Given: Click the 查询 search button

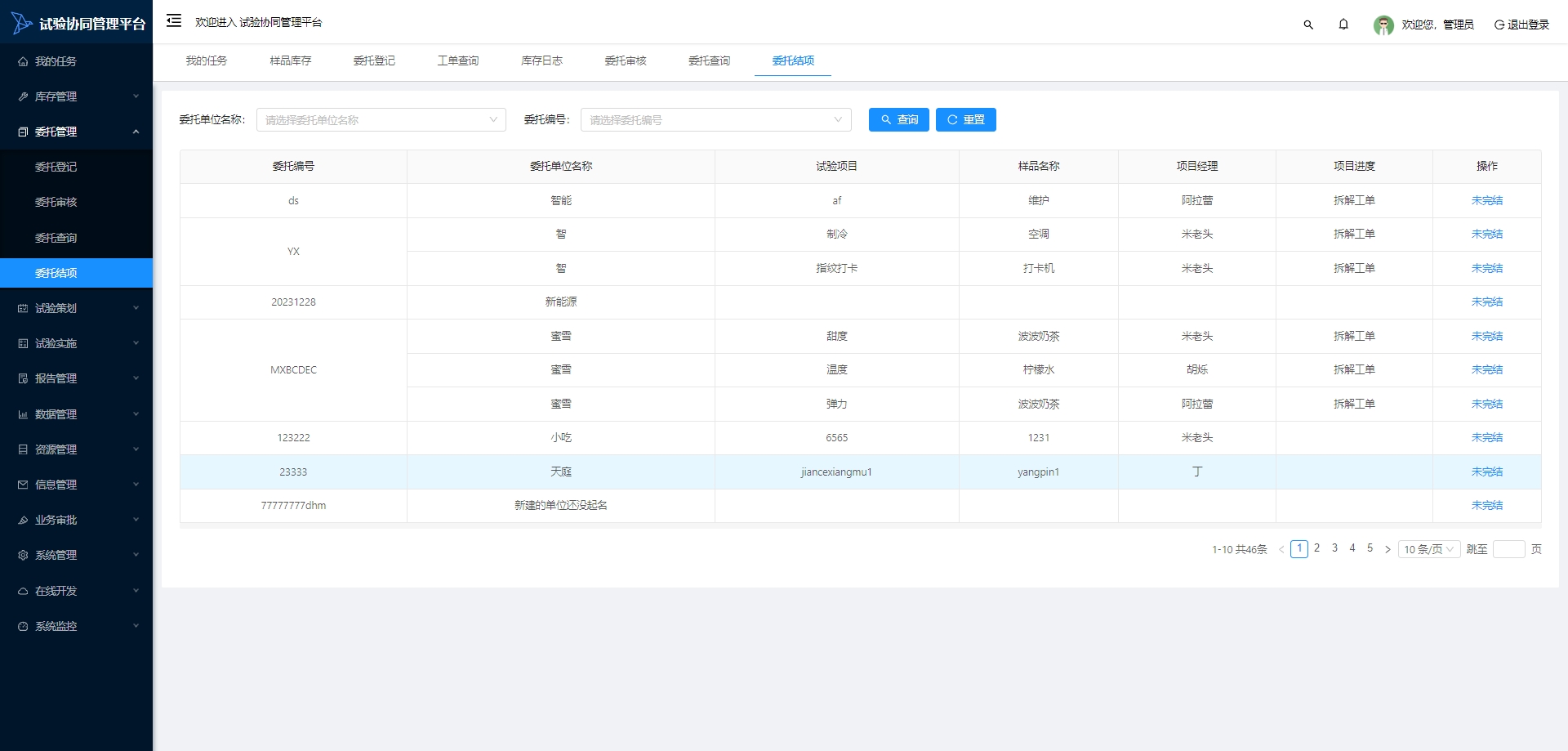Looking at the screenshot, I should pyautogui.click(x=898, y=120).
